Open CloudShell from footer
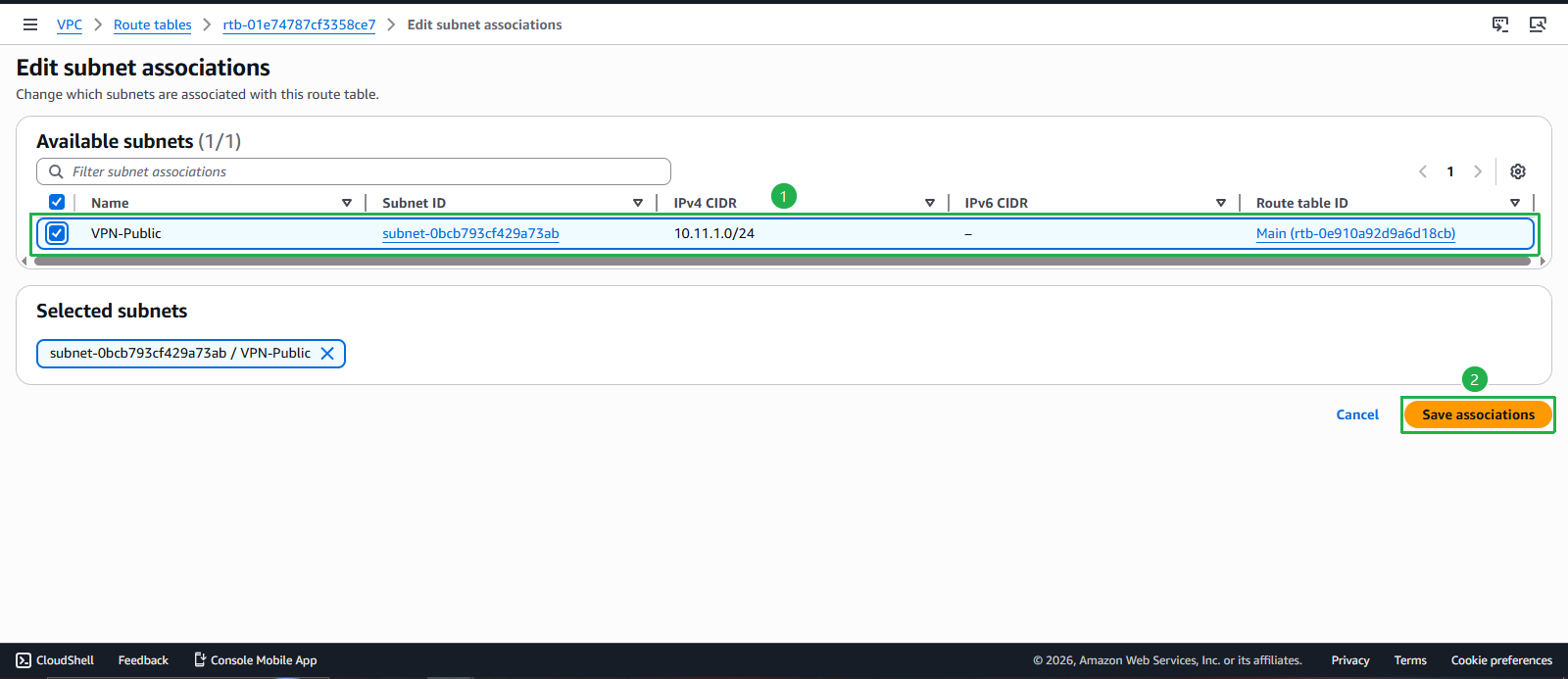 coord(56,660)
